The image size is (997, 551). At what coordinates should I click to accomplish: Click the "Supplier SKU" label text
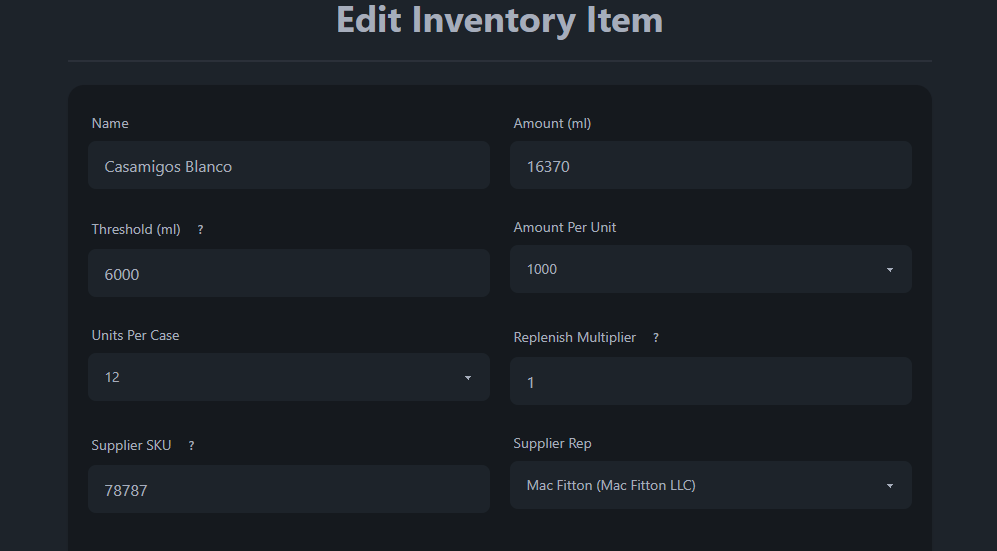pyautogui.click(x=131, y=446)
